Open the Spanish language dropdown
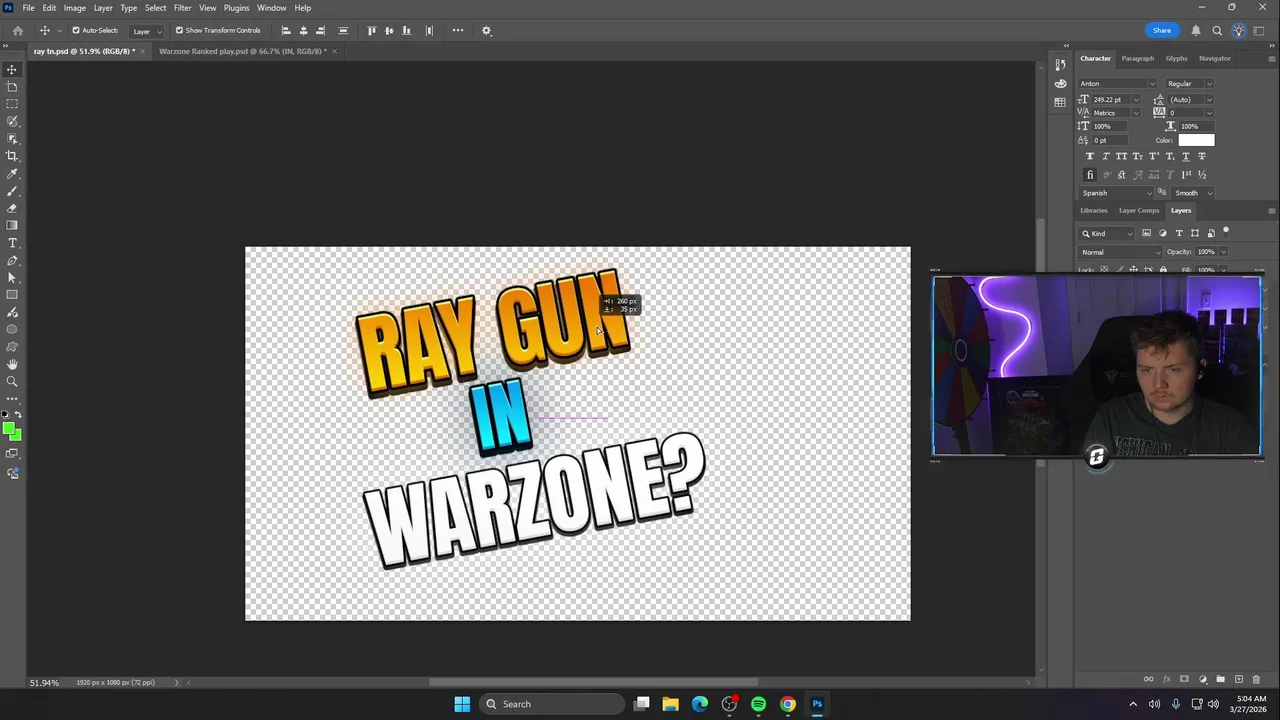Screen dimensions: 1280x720 coord(1116,193)
